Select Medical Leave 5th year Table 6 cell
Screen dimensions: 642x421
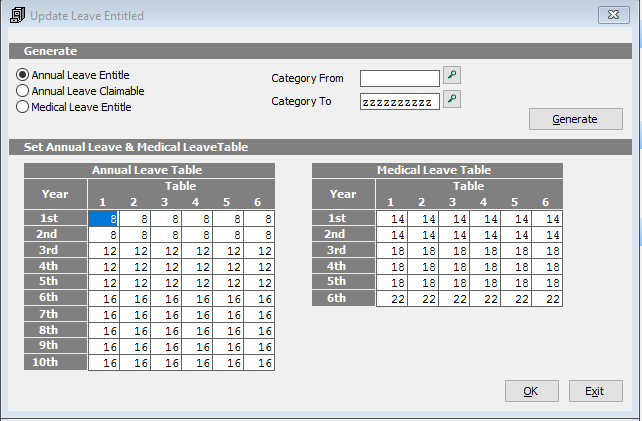point(547,283)
